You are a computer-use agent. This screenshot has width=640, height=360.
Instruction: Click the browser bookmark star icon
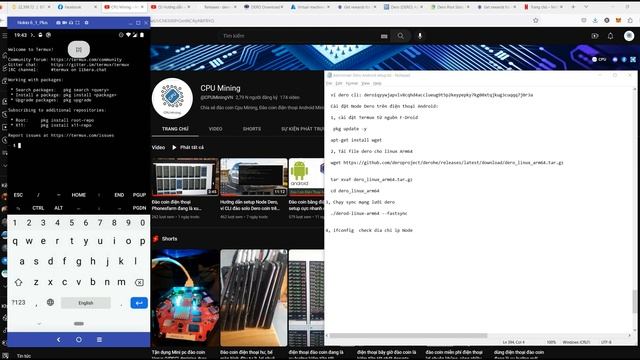point(536,20)
